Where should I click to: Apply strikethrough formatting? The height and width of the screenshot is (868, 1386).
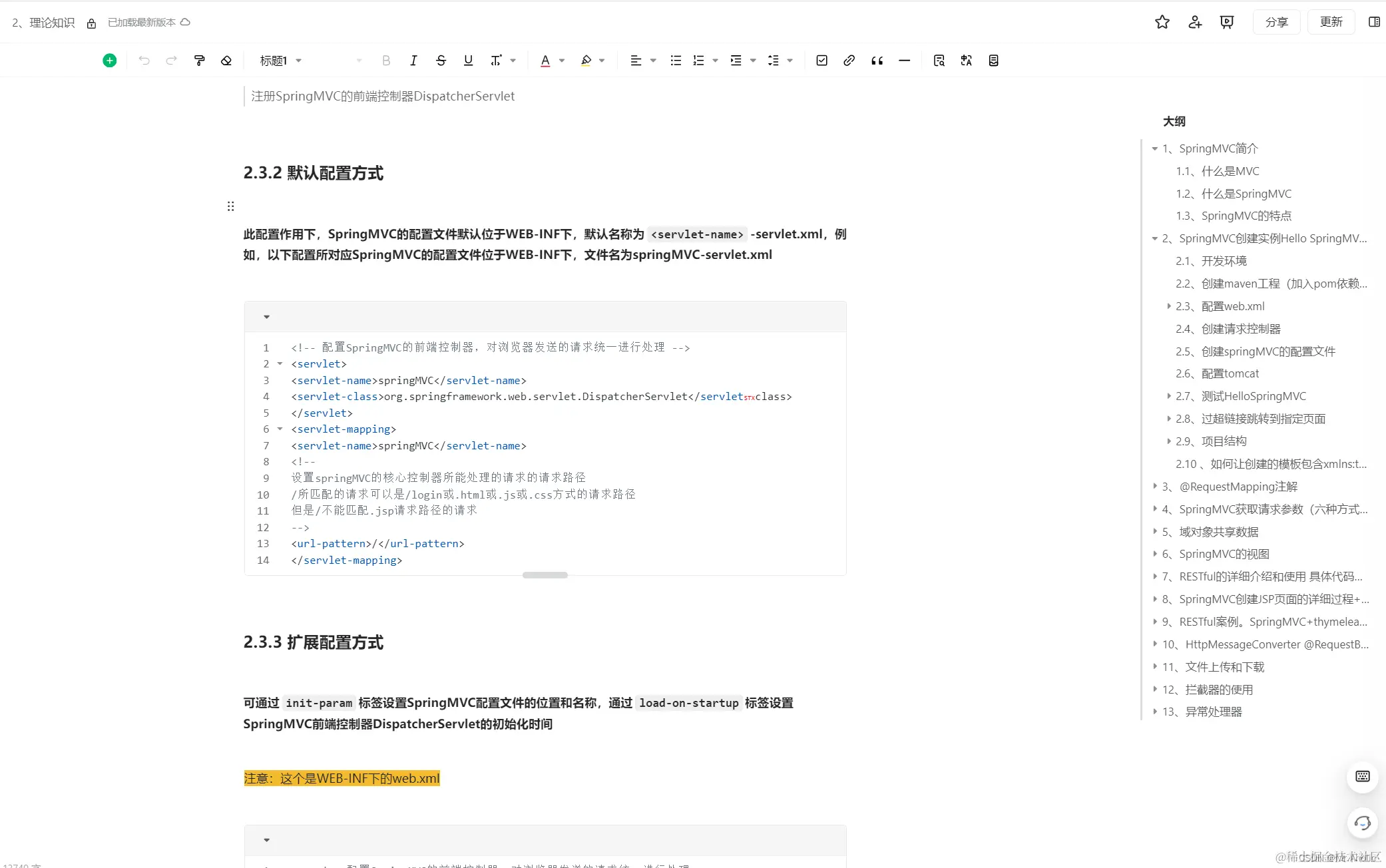pos(441,60)
